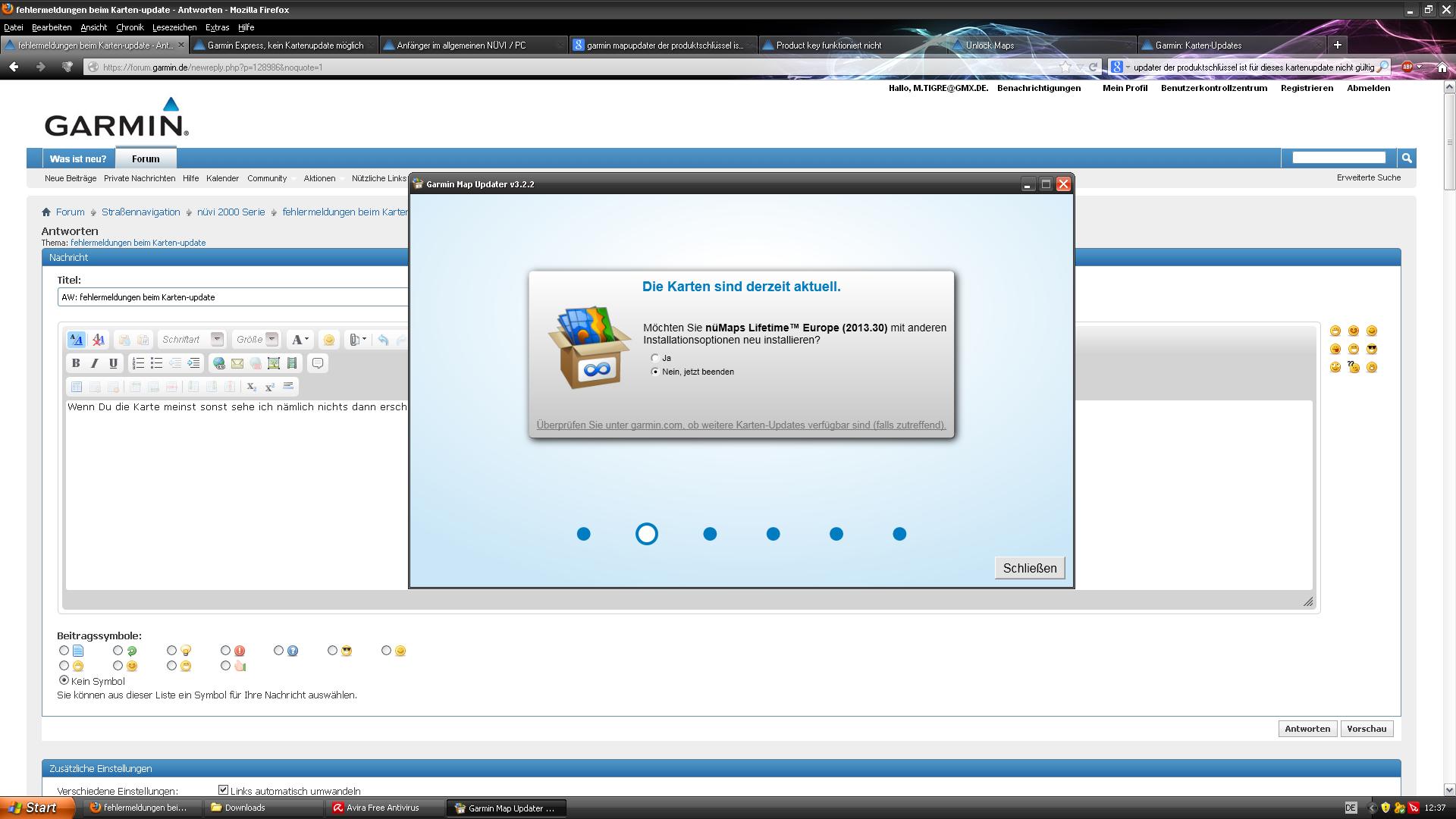Choose the thumbs-up post icon radio
Image resolution: width=1456 pixels, height=819 pixels.
(x=225, y=665)
